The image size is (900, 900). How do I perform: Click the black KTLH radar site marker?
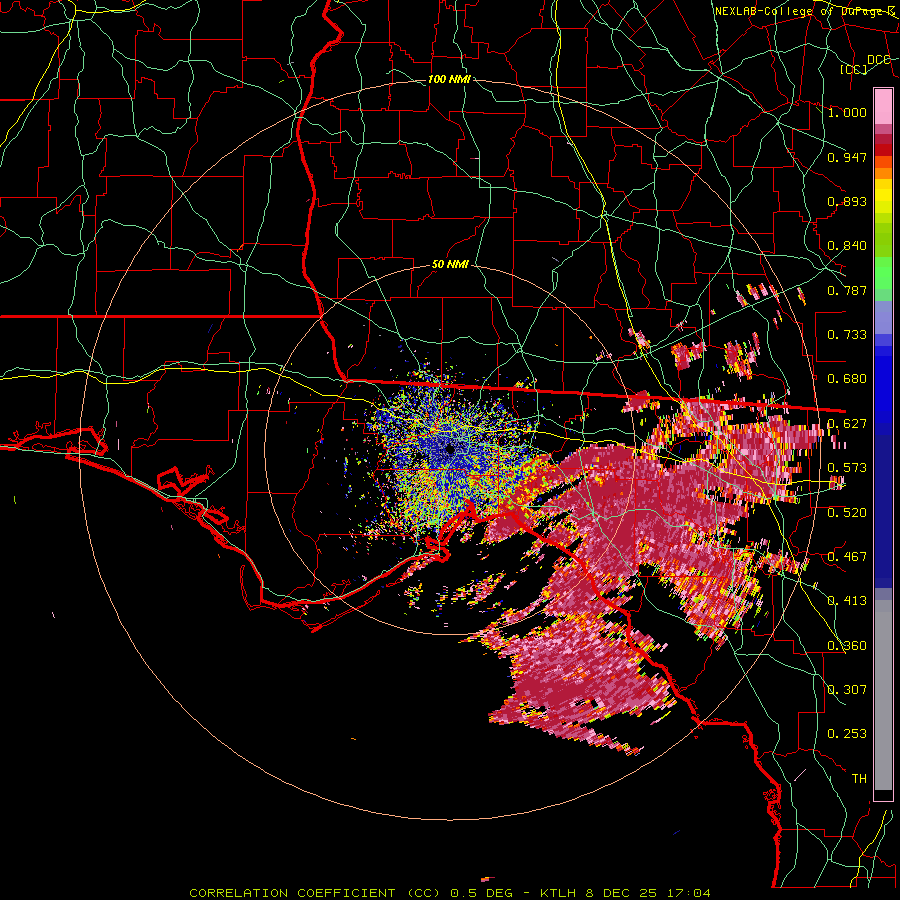coord(450,449)
